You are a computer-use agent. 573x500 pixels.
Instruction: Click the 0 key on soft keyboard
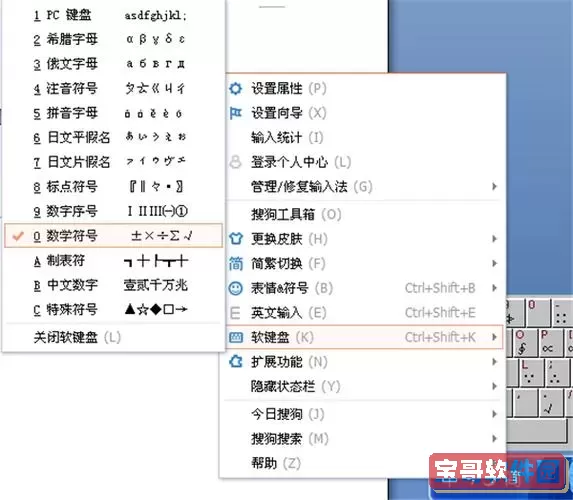click(537, 313)
